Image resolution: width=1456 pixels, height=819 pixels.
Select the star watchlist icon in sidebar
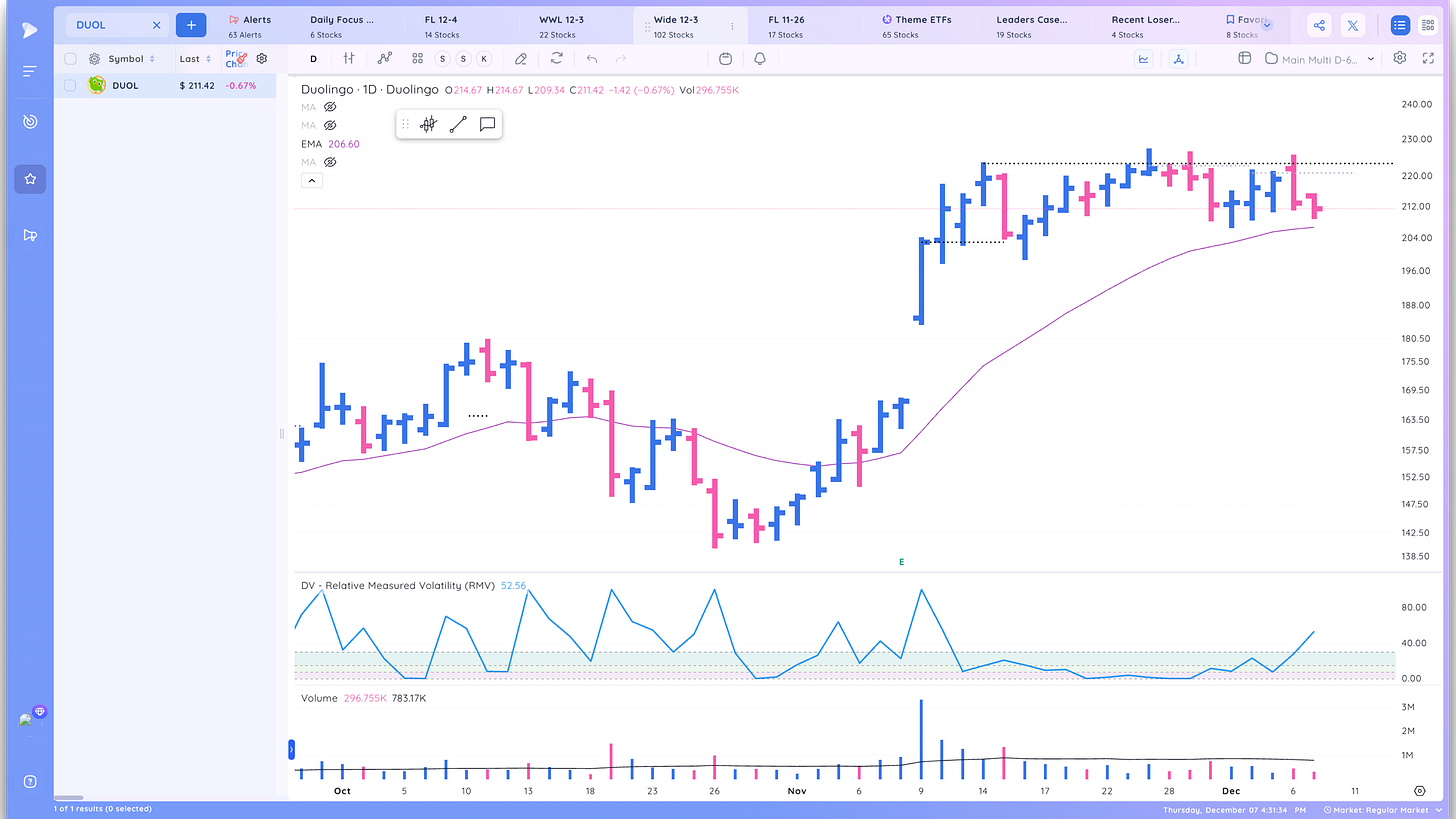30,179
